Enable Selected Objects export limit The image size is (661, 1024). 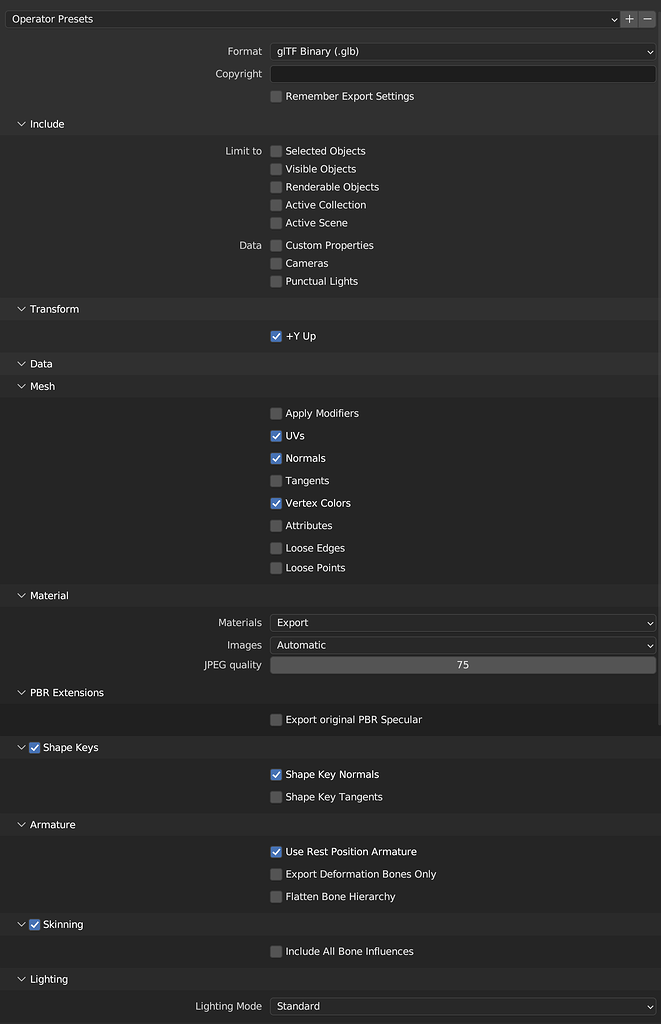point(276,151)
